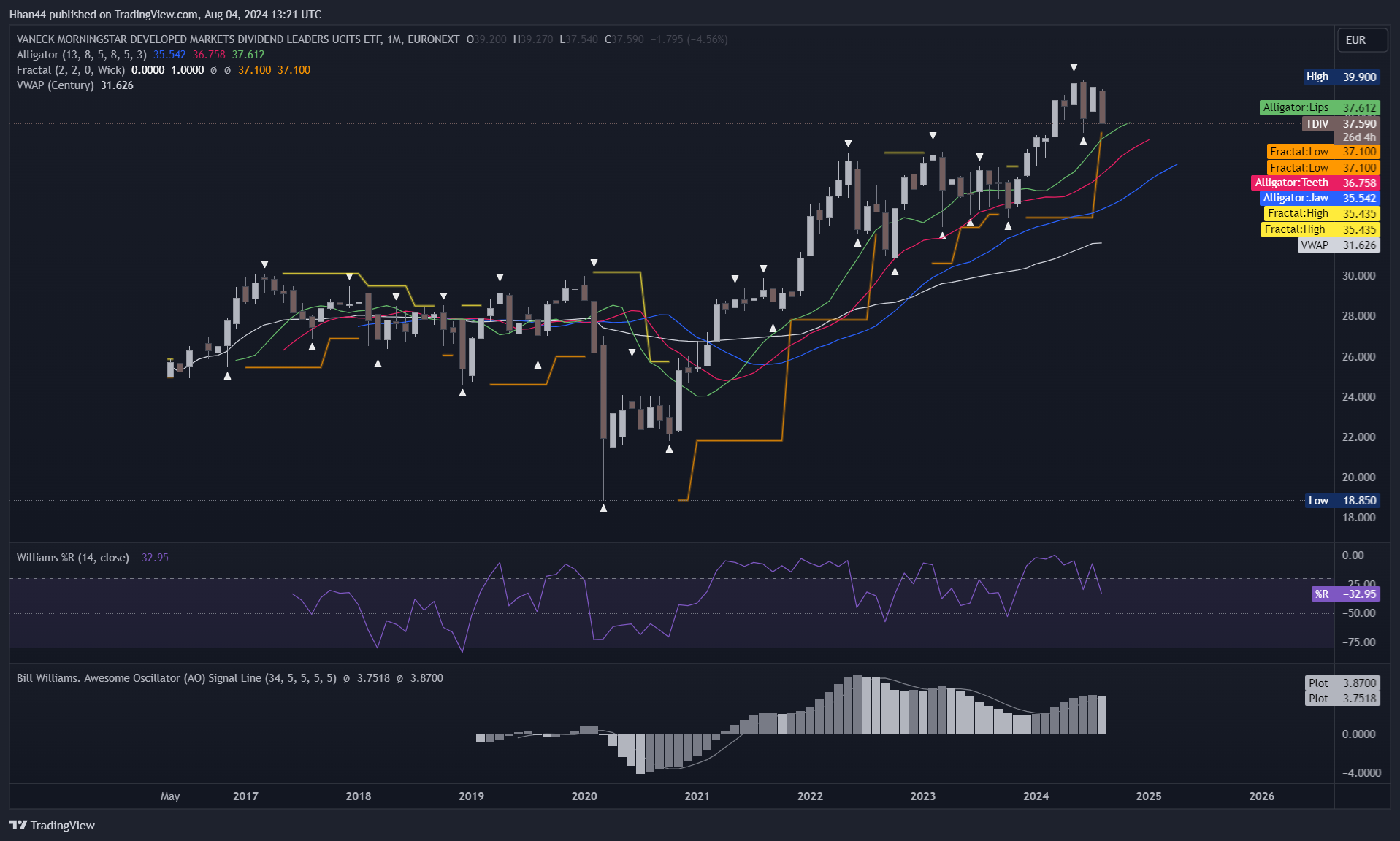Click the Alligator:Jaw 35.542 label

tap(1320, 198)
